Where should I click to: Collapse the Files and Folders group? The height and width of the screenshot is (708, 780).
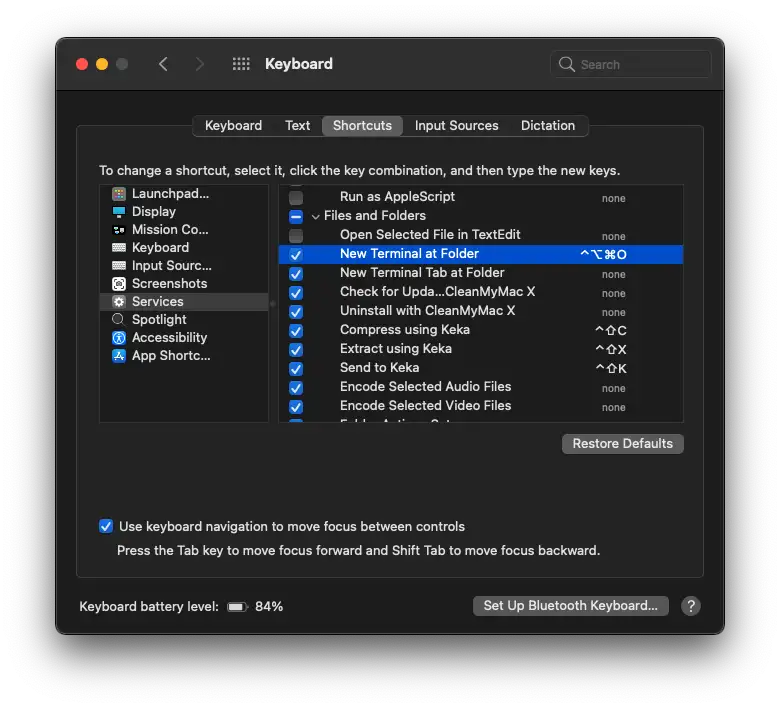315,216
